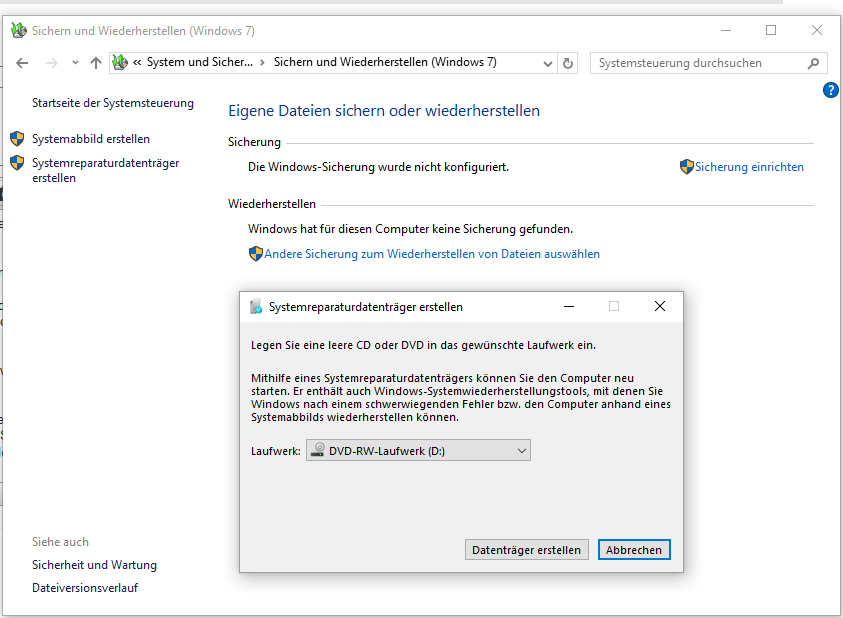Open 'Dateiversionsverlauf' under Siehe auch
843x618 pixels.
[85, 588]
